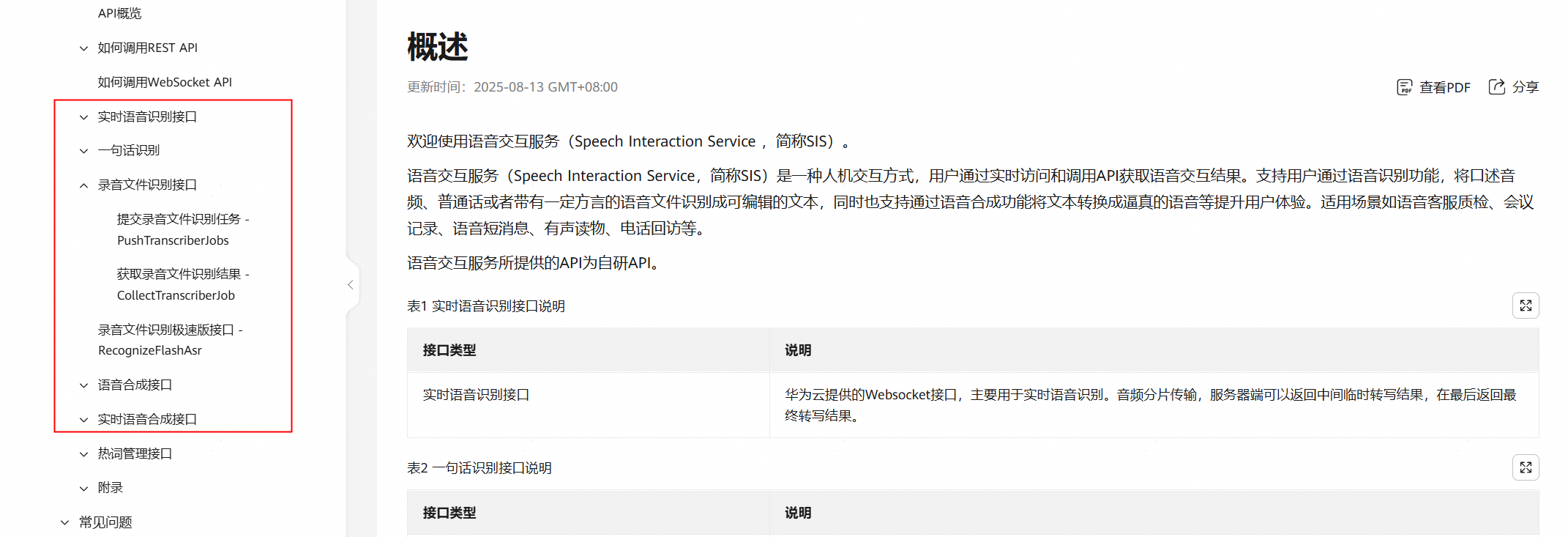Expand the 语音合成接口 section
The width and height of the screenshot is (1568, 537).
(84, 385)
